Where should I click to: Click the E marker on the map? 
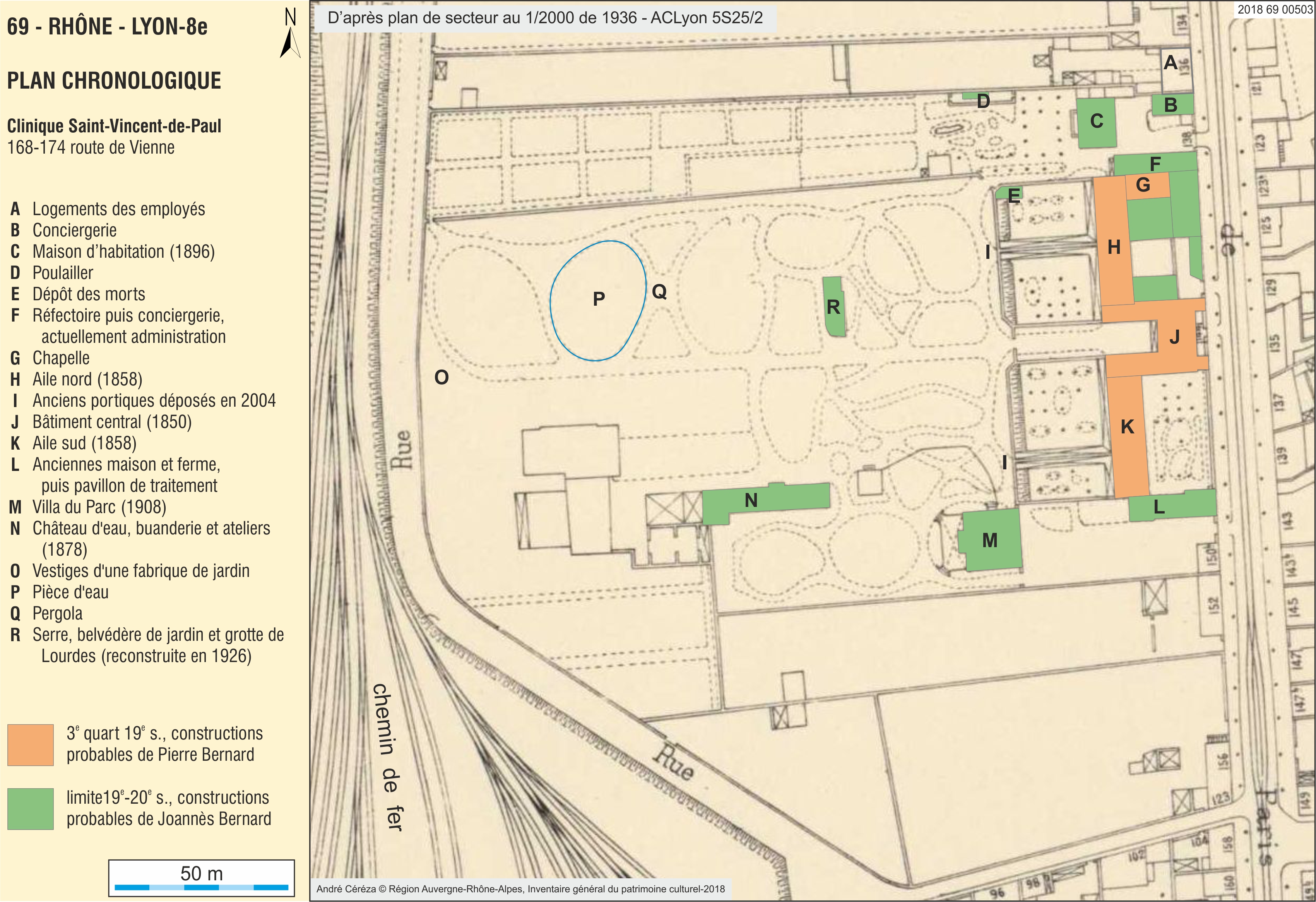[x=1014, y=195]
